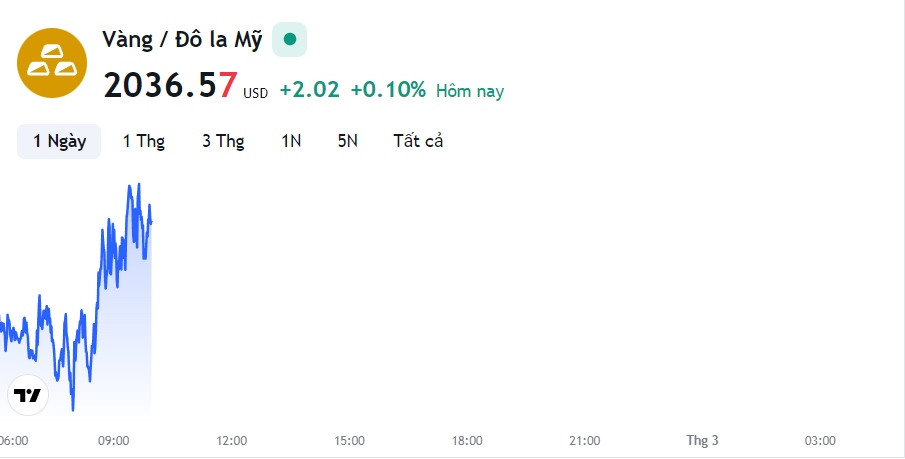Viewport: 905px width, 459px height.
Task: Click the green market-open status indicator
Action: click(290, 39)
